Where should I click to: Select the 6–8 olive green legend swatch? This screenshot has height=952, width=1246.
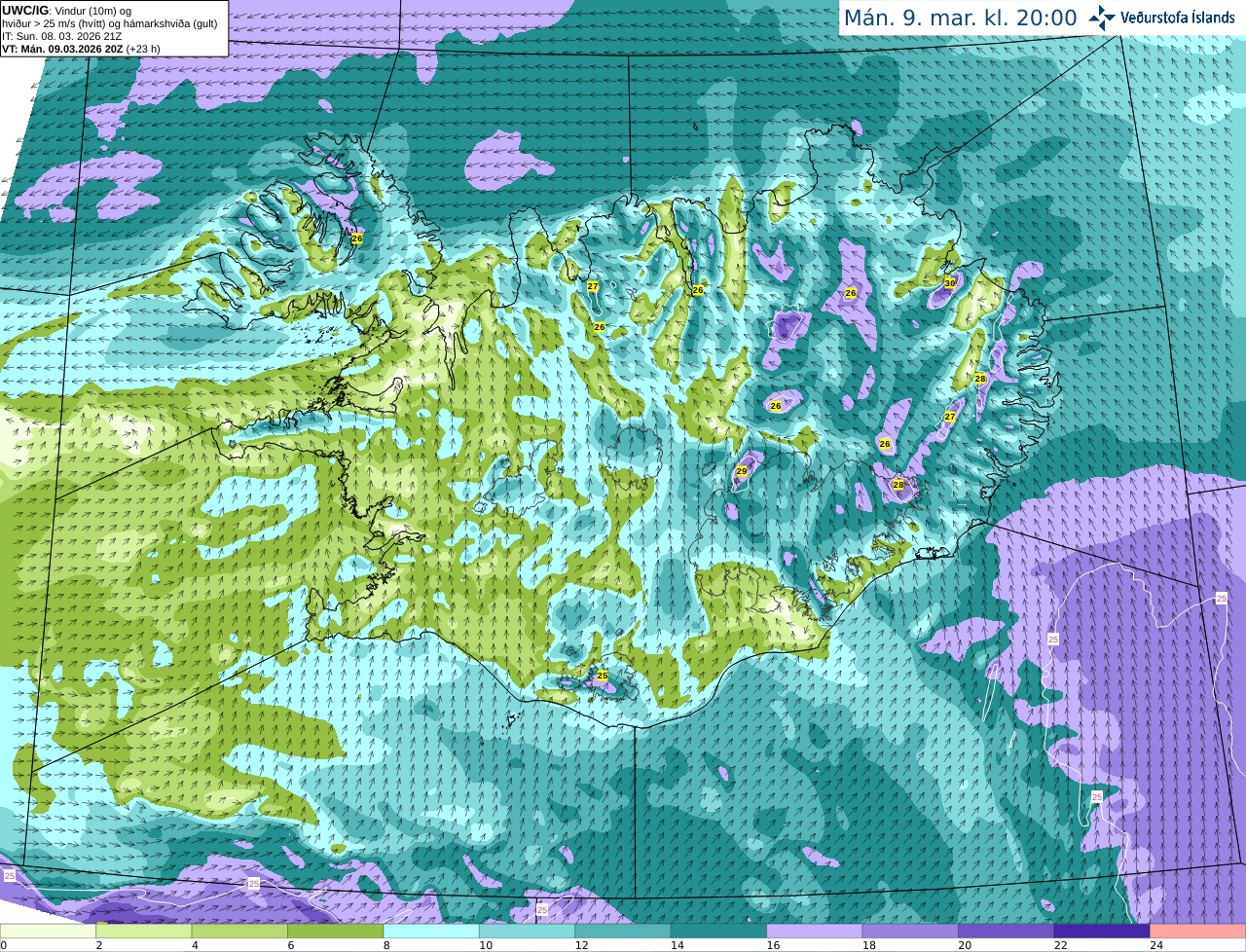click(335, 932)
